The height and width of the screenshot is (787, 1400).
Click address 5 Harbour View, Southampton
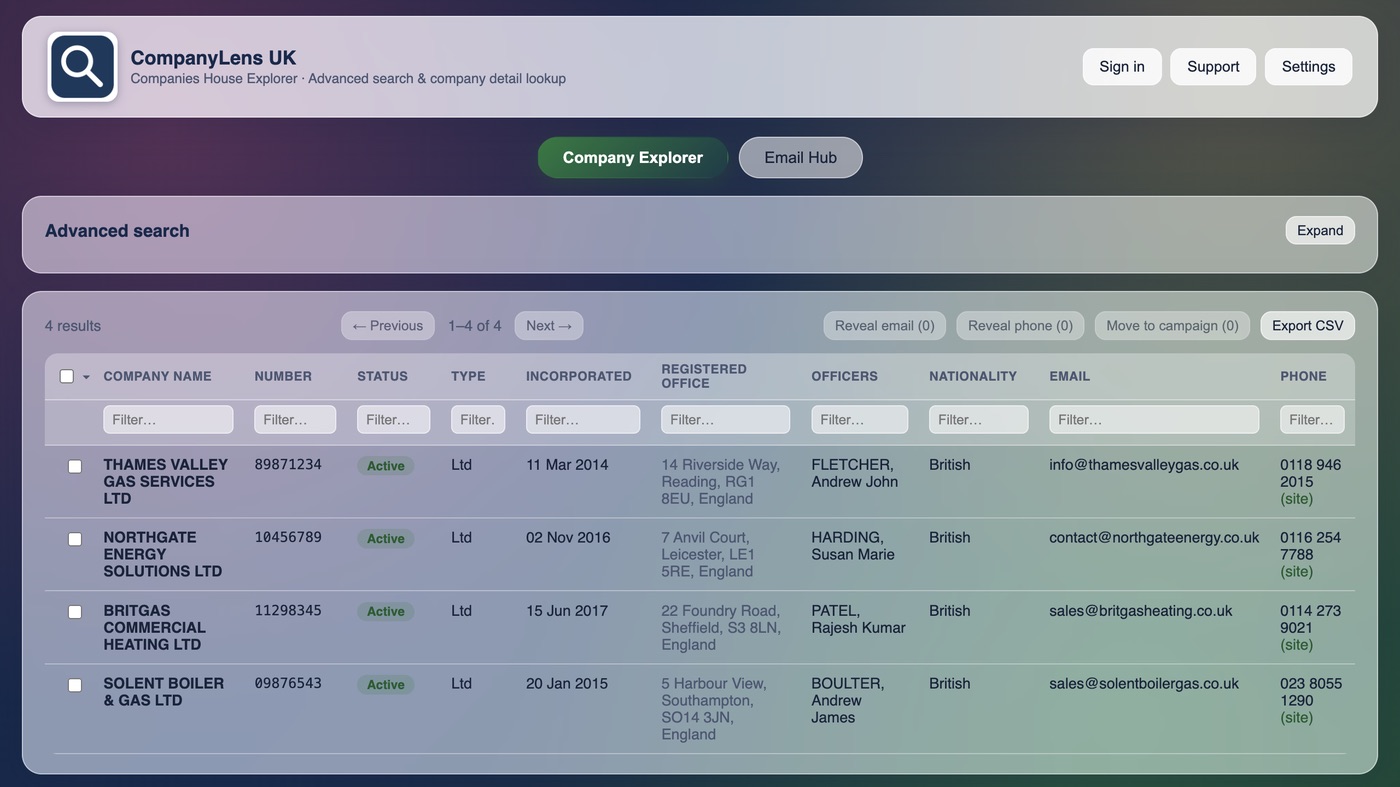coord(714,709)
